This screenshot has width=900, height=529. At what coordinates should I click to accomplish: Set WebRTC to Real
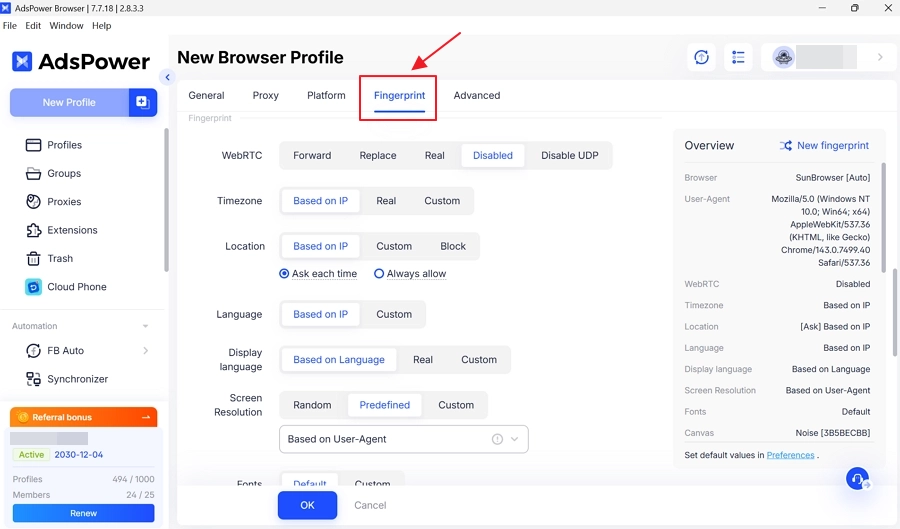(435, 155)
